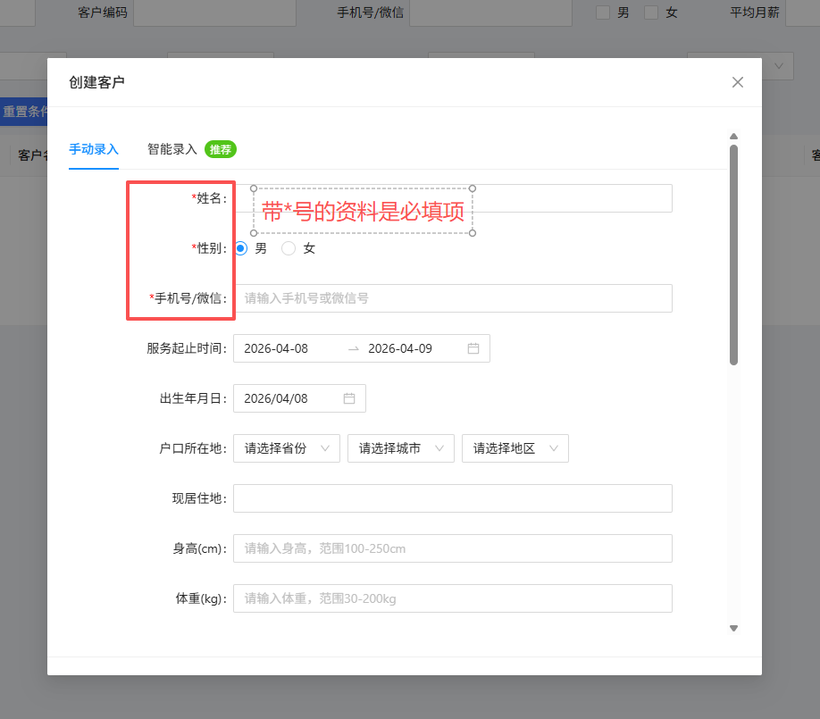This screenshot has height=719, width=820.
Task: Click the 体重(kg) input field
Action: [452, 598]
